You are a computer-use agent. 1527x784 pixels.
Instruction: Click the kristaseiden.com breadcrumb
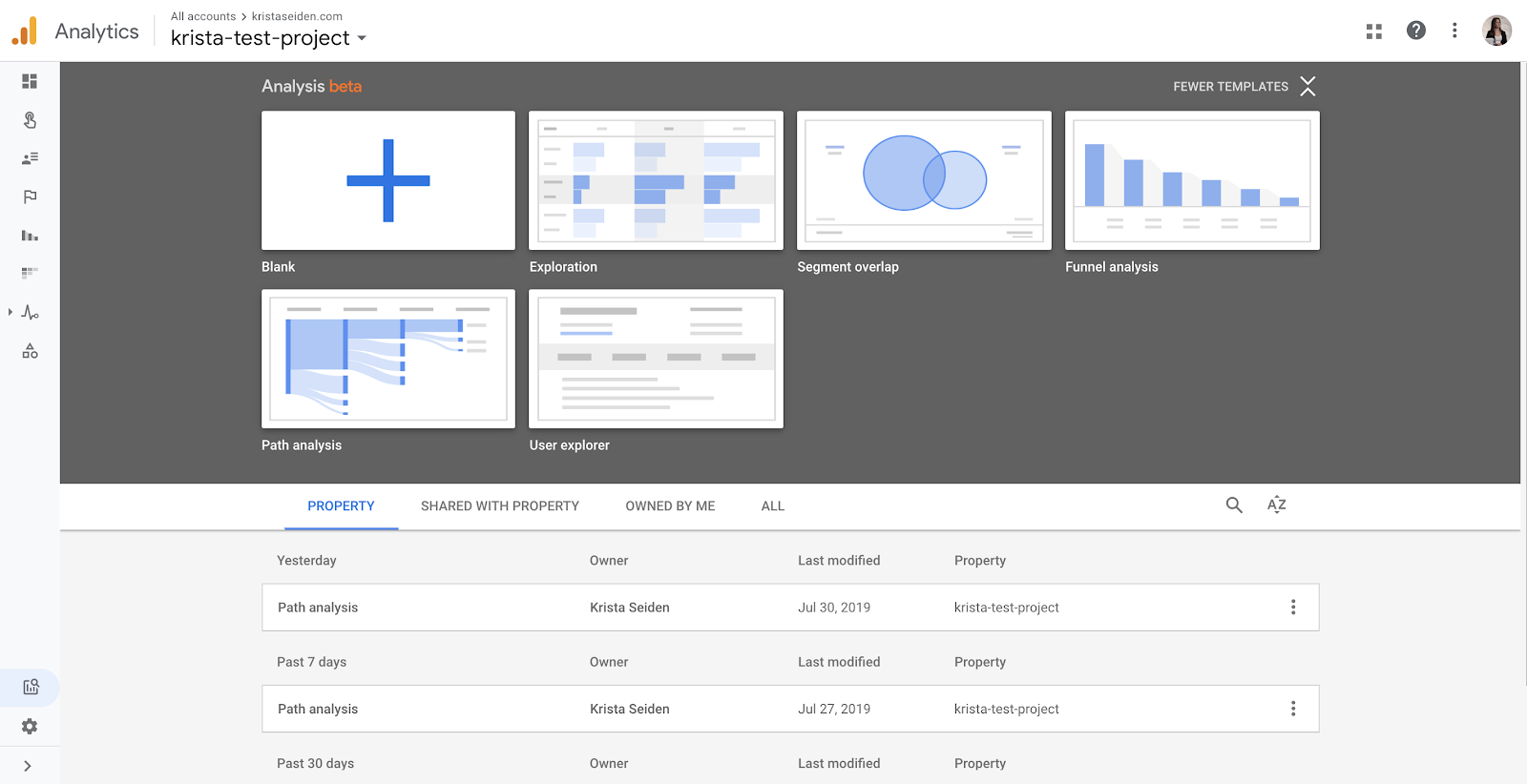pyautogui.click(x=297, y=16)
